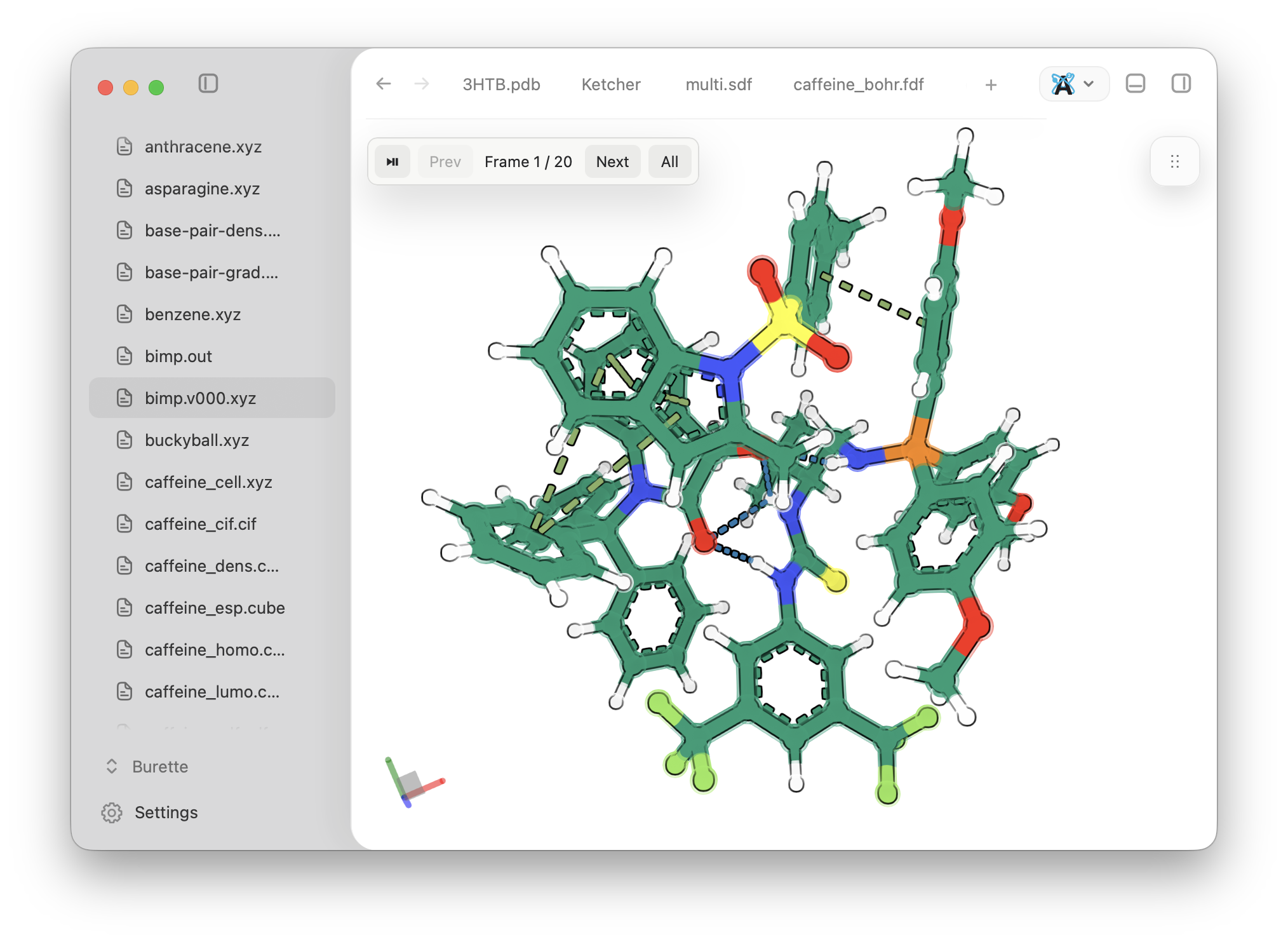
Task: Toggle the right sidebar panel icon
Action: [1181, 83]
